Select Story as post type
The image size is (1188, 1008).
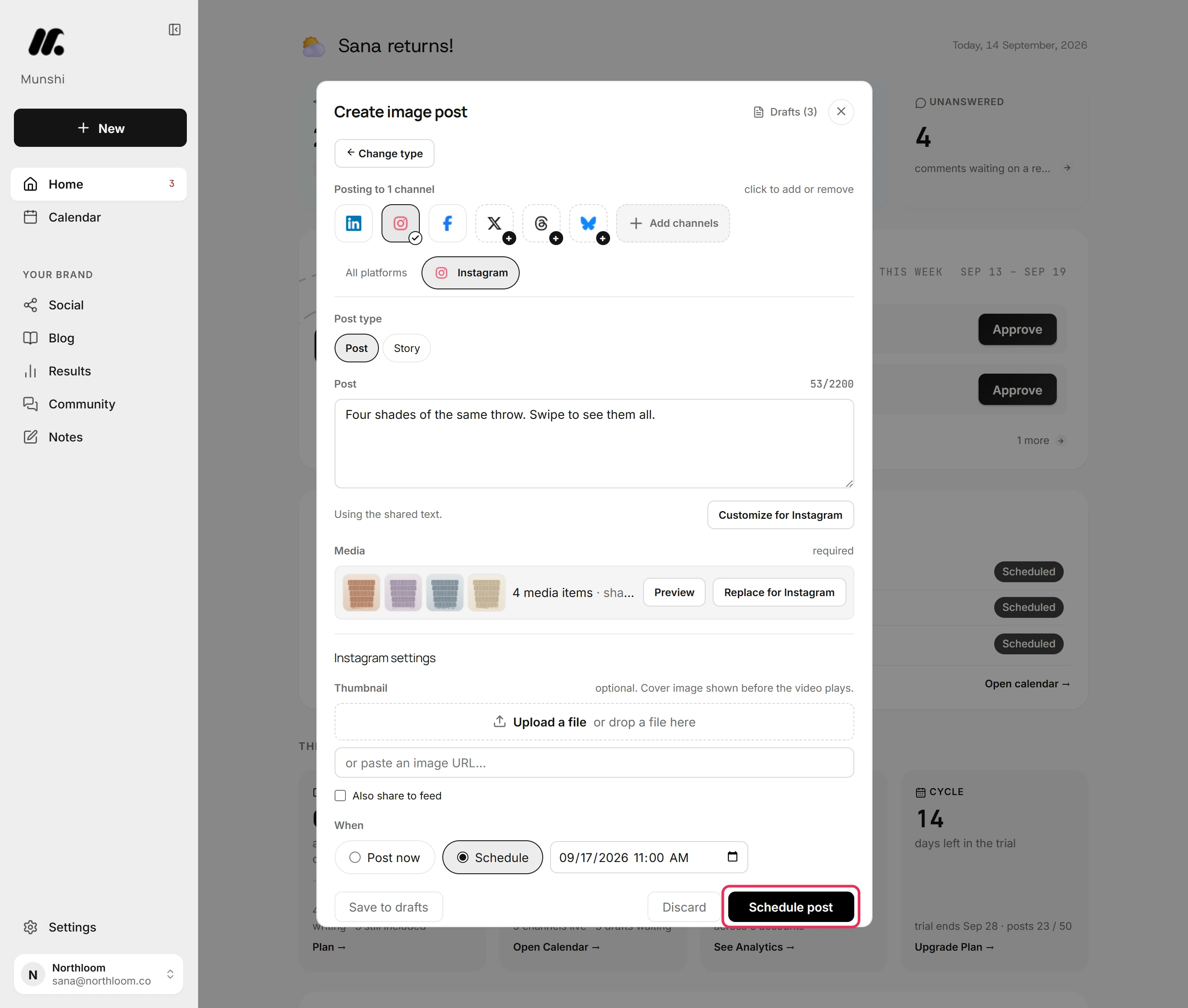click(x=407, y=348)
